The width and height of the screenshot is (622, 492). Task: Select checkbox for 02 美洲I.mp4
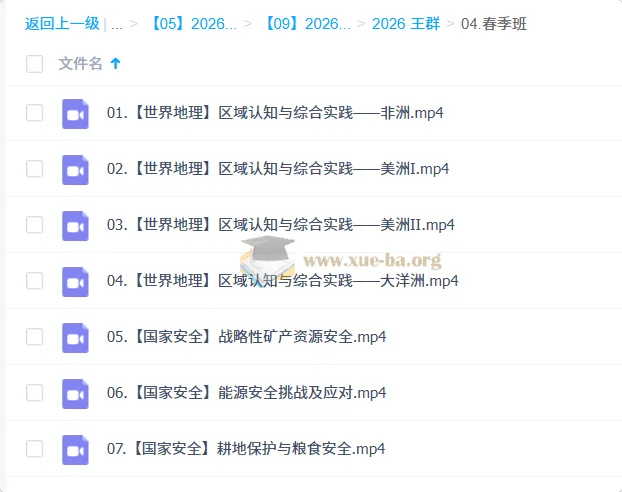35,169
